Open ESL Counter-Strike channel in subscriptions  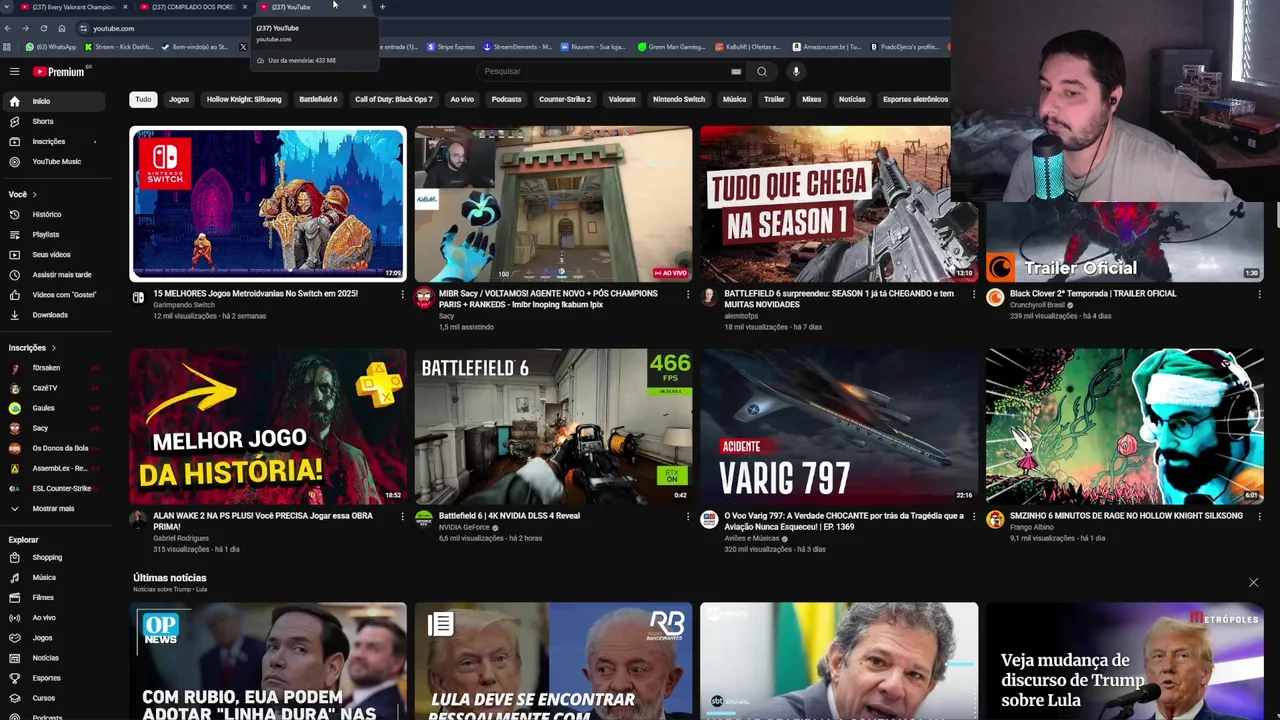55,488
